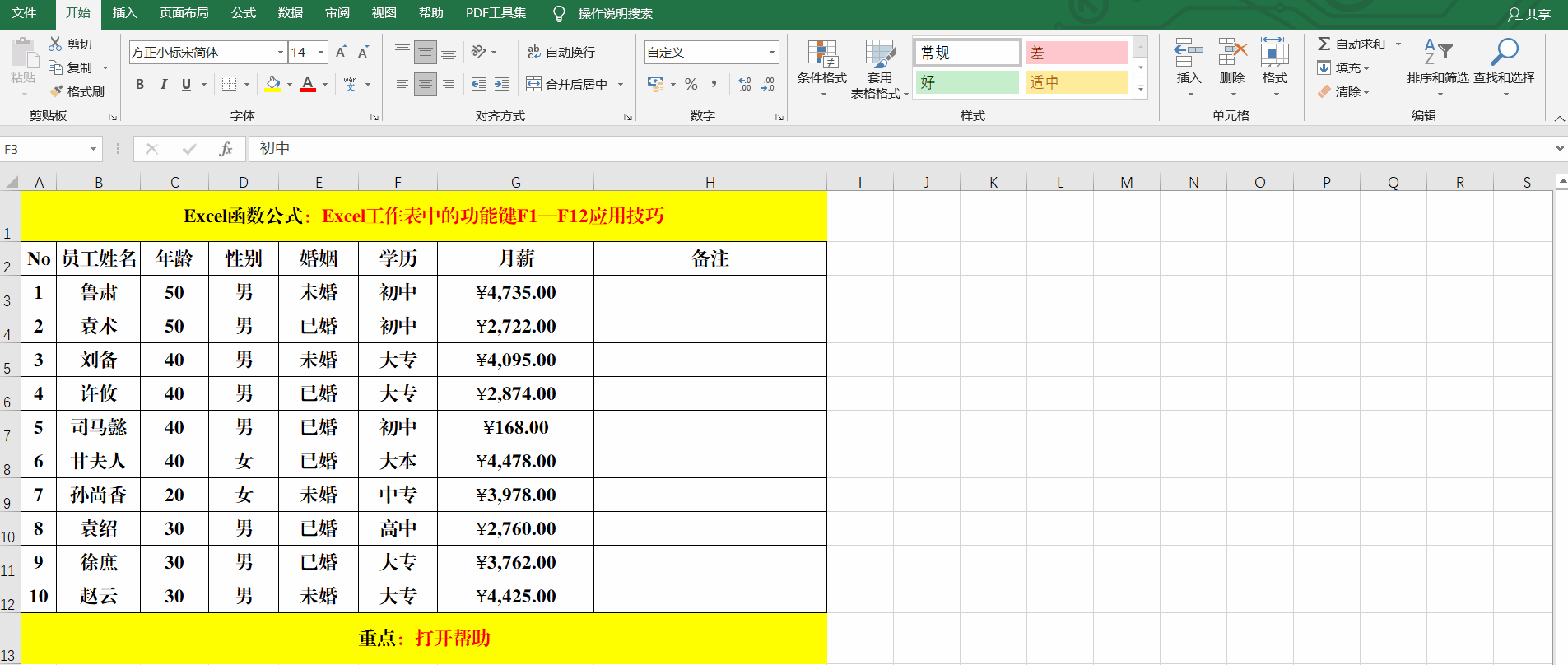The width and height of the screenshot is (1568, 665).
Task: Select the 常规 (Normal) cell style
Action: pyautogui.click(x=968, y=53)
